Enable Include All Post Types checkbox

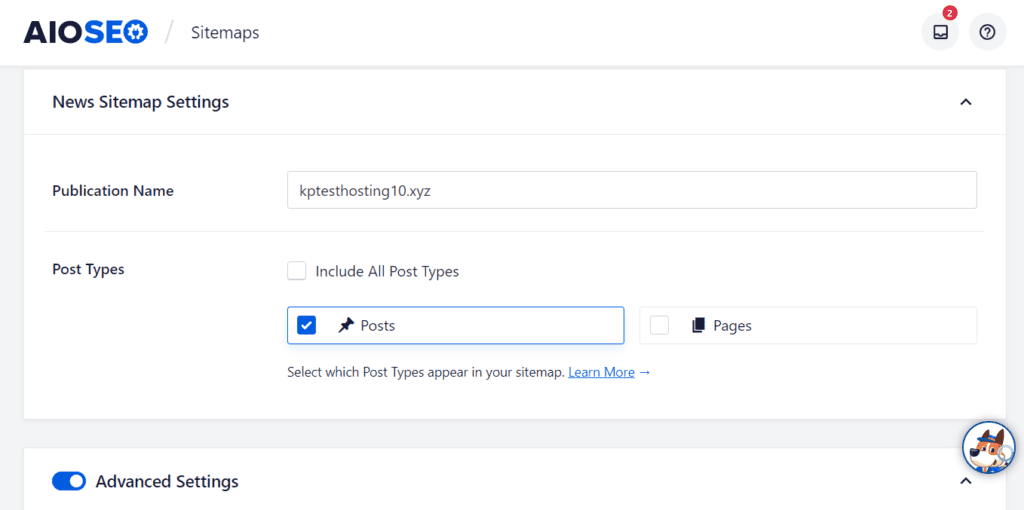(297, 271)
